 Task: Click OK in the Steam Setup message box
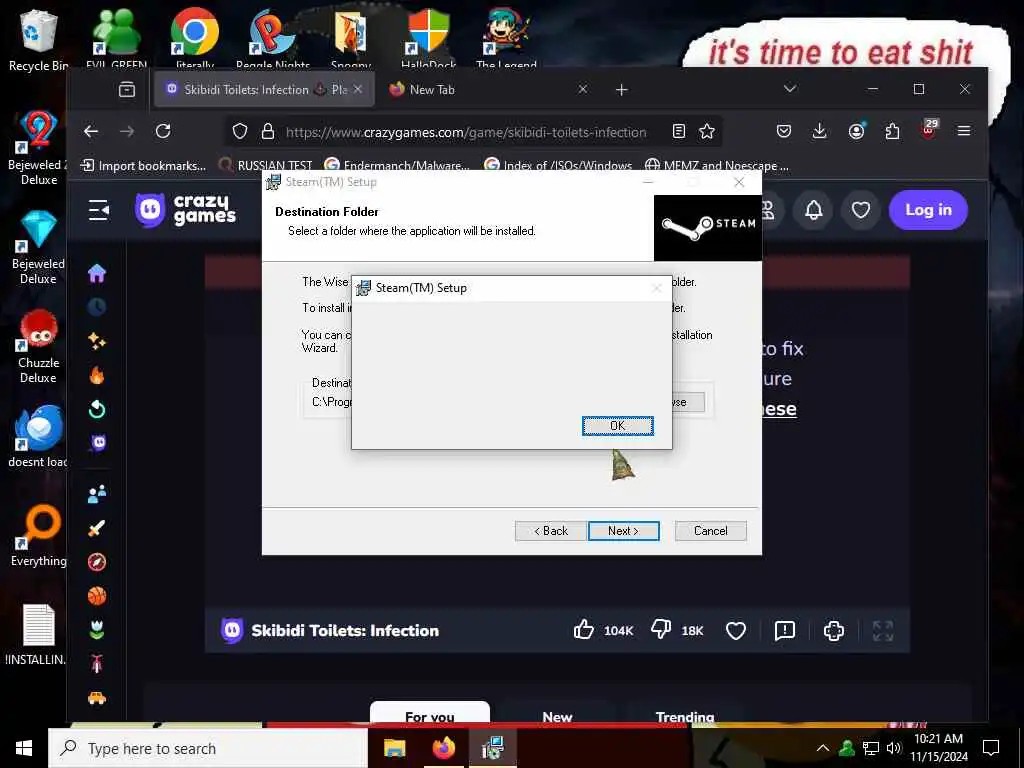click(617, 426)
